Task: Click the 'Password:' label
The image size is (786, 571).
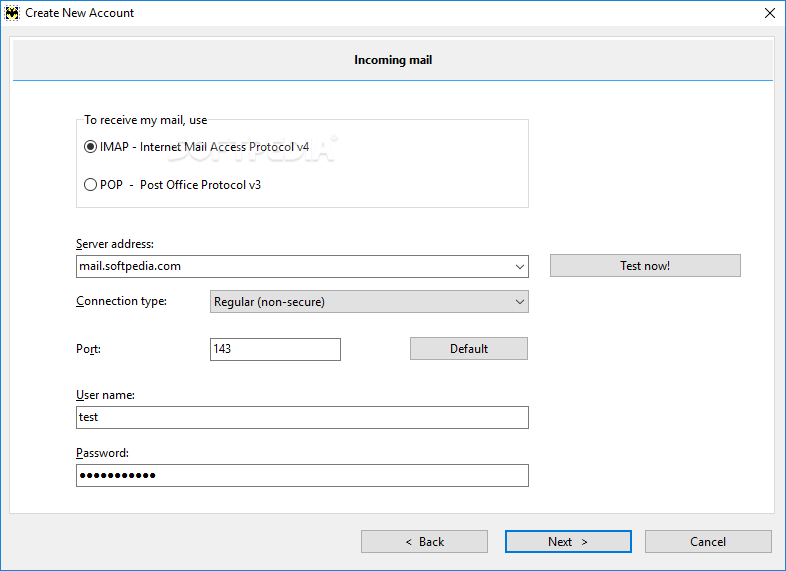Action: click(x=102, y=453)
